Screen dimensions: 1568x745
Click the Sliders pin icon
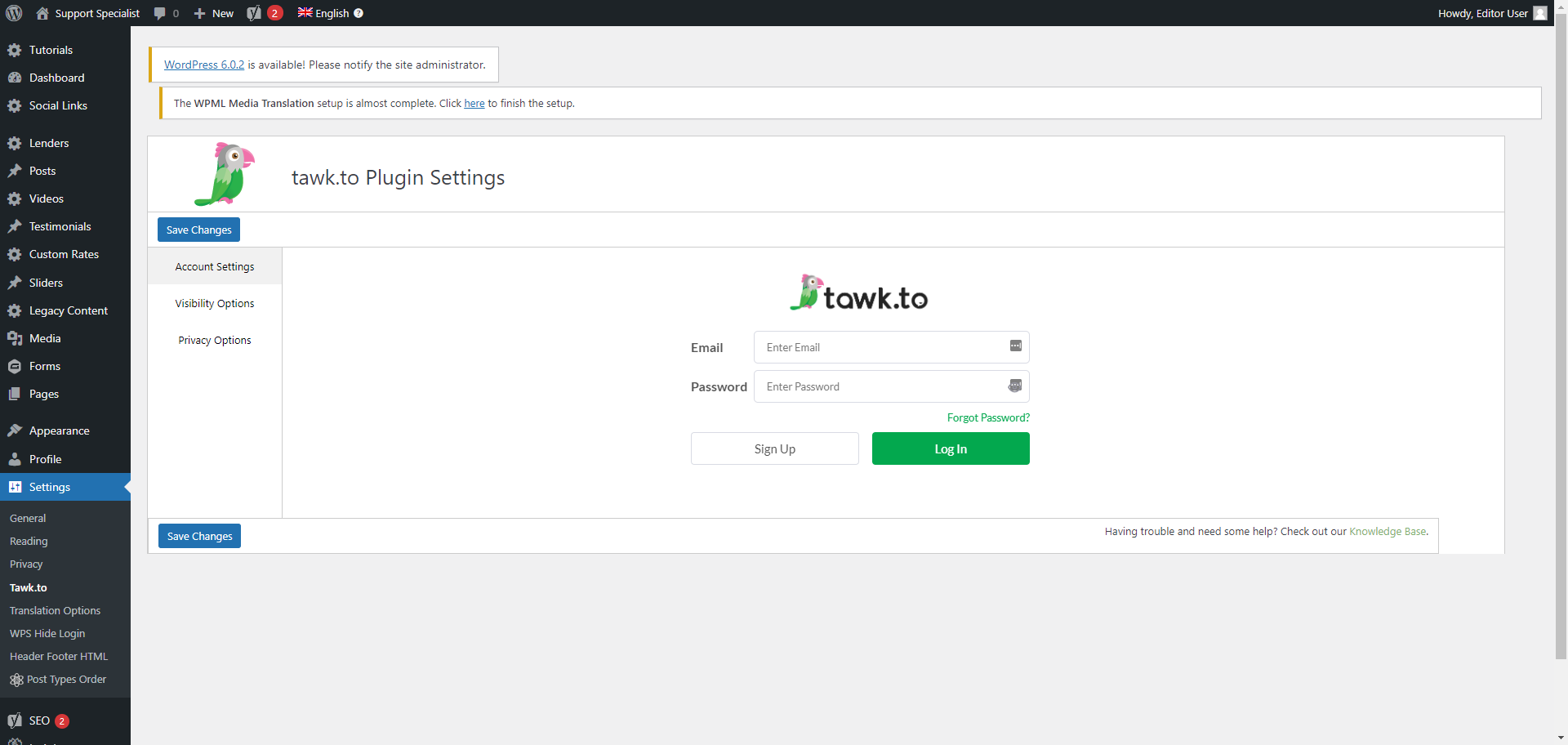[15, 283]
